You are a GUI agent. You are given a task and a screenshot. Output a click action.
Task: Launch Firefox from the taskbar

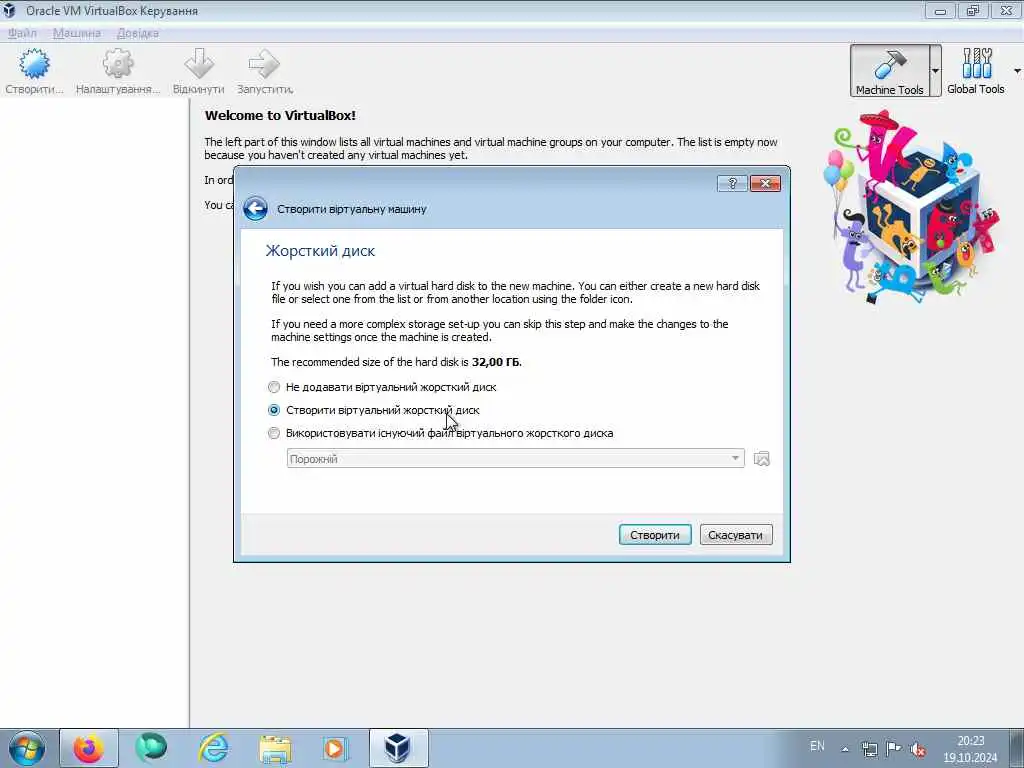89,748
